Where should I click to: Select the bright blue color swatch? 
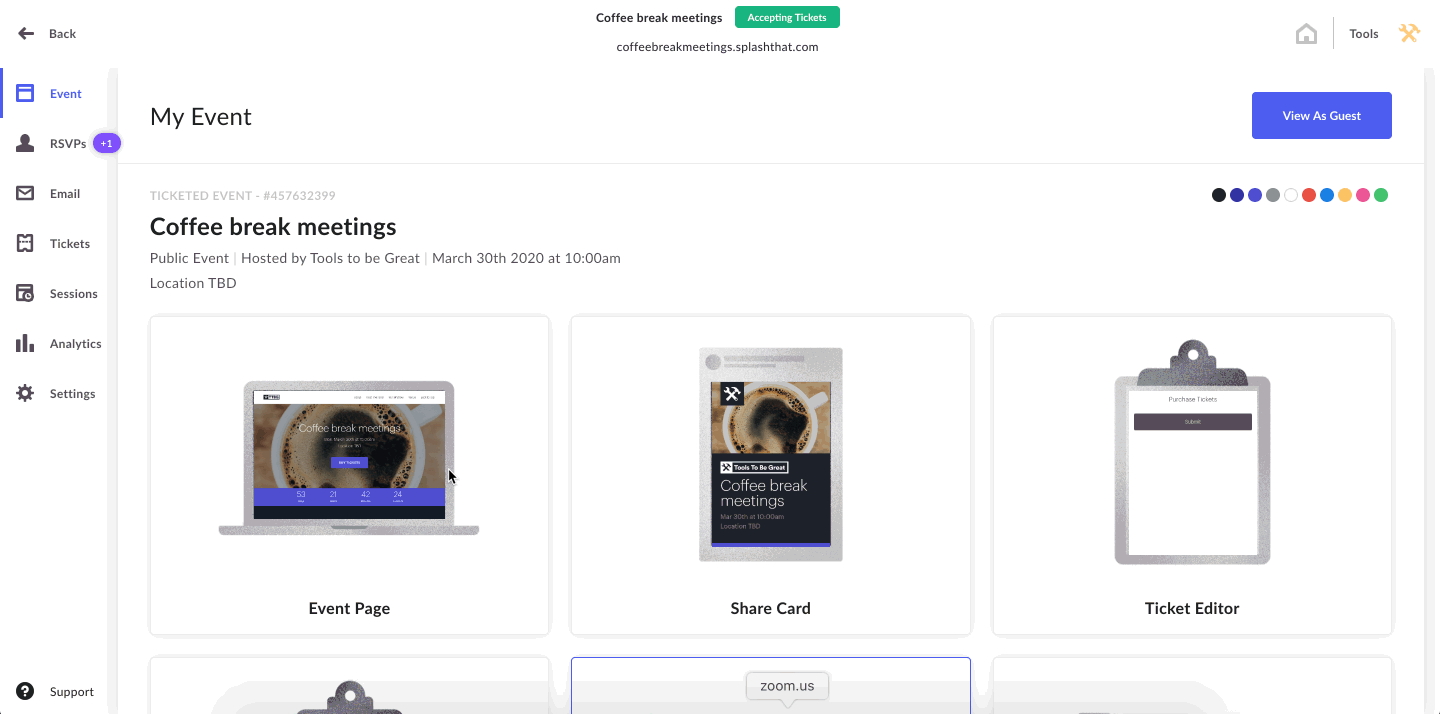(x=1327, y=195)
